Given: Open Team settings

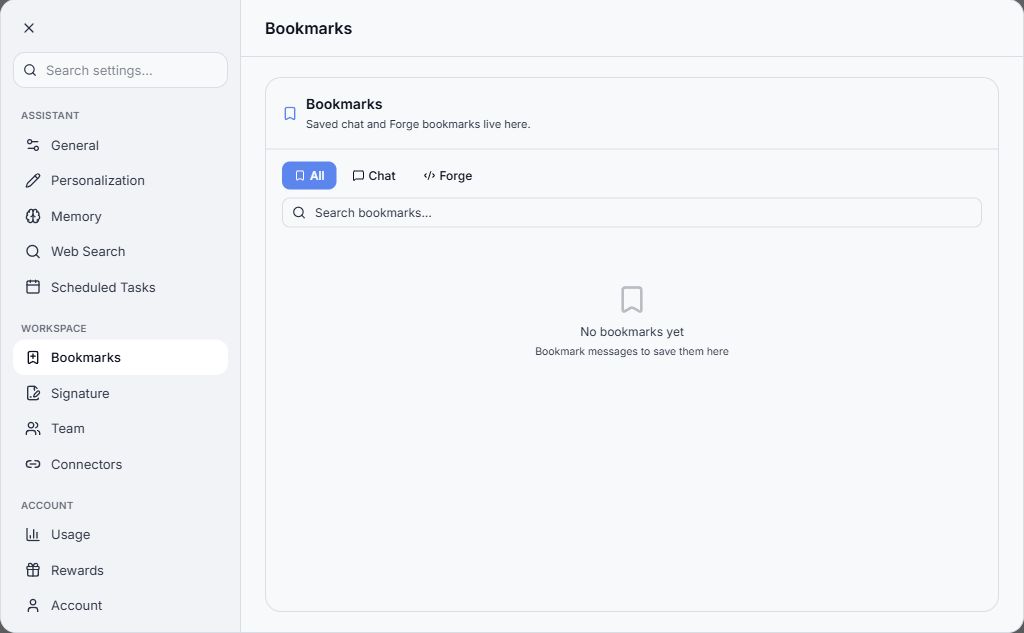Looking at the screenshot, I should [x=120, y=429].
